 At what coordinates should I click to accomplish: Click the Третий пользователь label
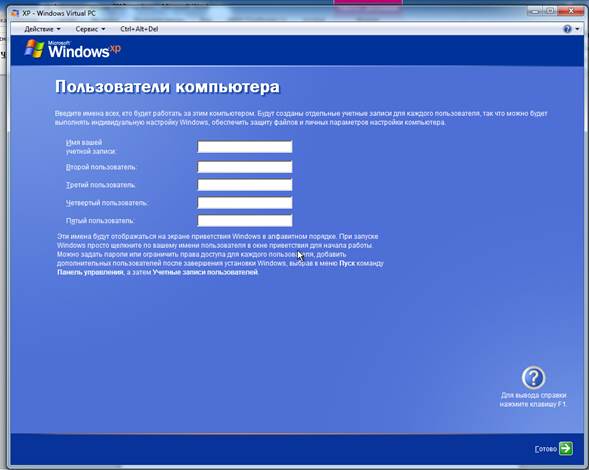coord(101,185)
